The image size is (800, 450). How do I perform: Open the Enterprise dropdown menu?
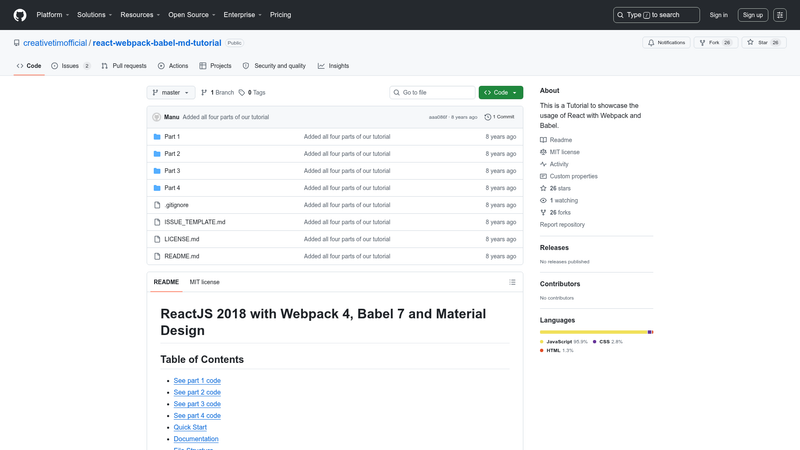[x=242, y=15]
